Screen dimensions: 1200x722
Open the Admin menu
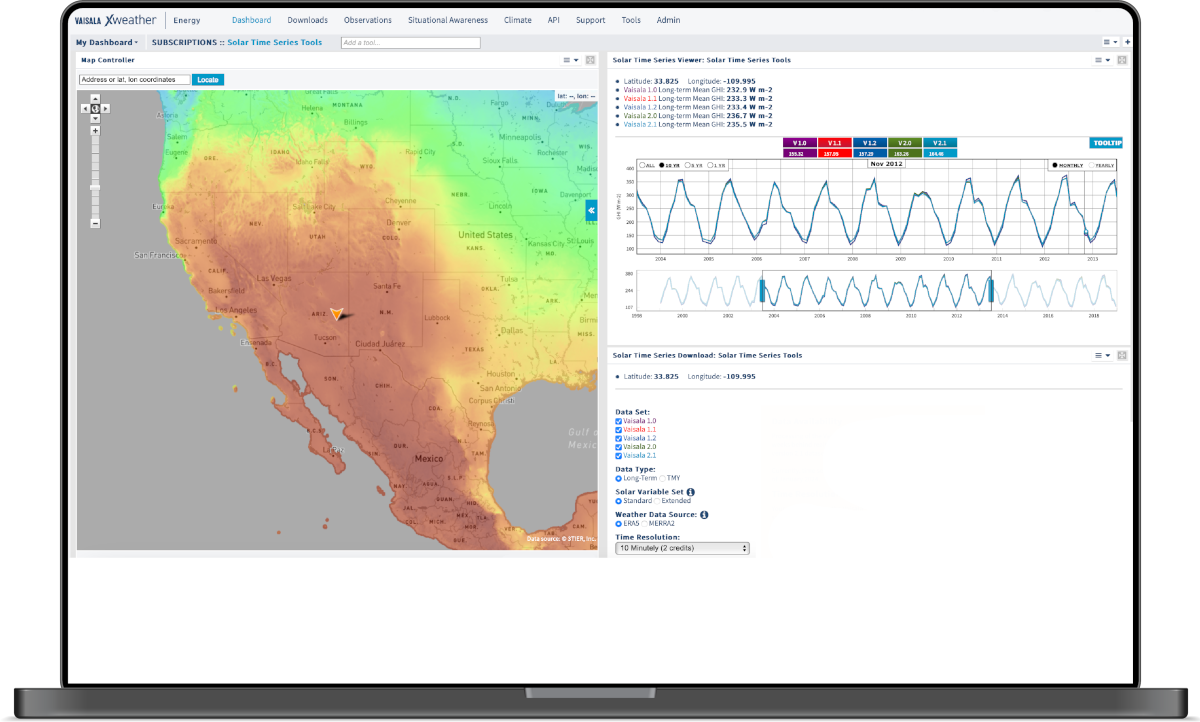[x=669, y=20]
